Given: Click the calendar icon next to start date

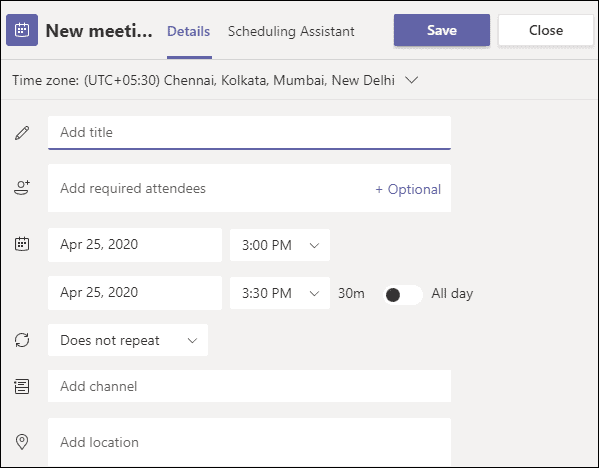Looking at the screenshot, I should (x=22, y=244).
